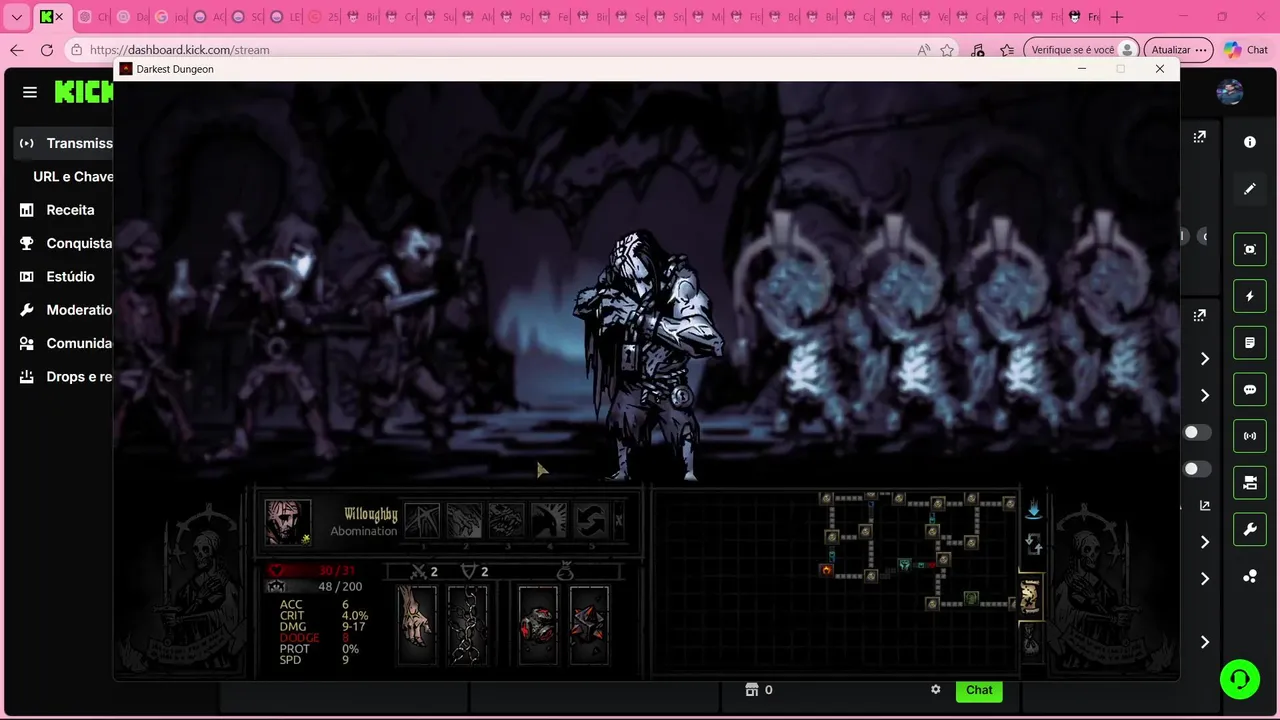Open URL e Chave sidebar entry
1280x720 pixels.
coord(73,176)
